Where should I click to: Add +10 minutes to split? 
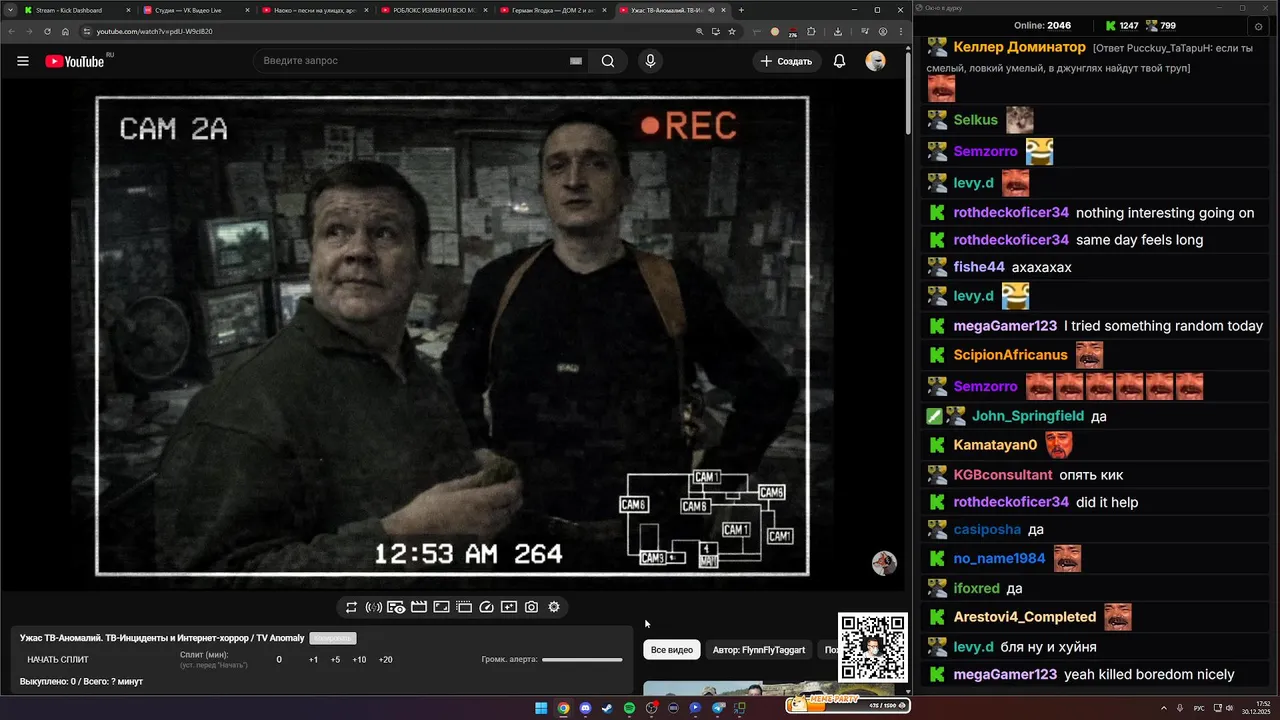[x=359, y=660]
